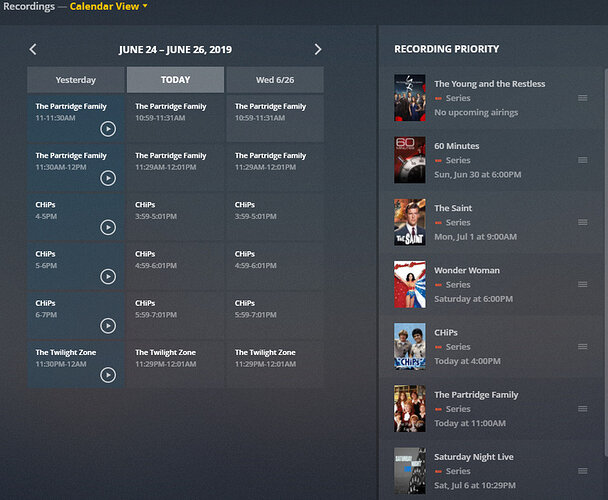The image size is (608, 500).
Task: Click the CHiPs poster thumbnail
Action: click(x=410, y=346)
